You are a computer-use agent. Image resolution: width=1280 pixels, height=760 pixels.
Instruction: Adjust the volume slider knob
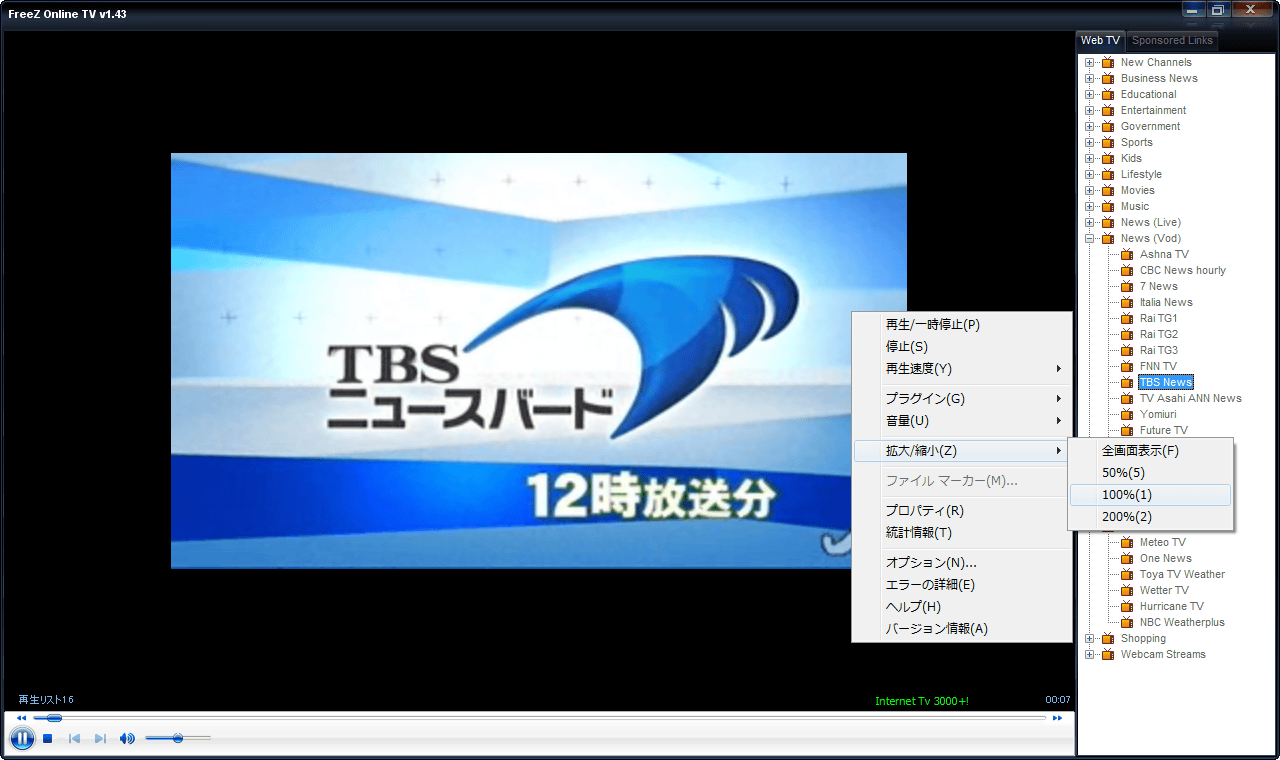[178, 738]
